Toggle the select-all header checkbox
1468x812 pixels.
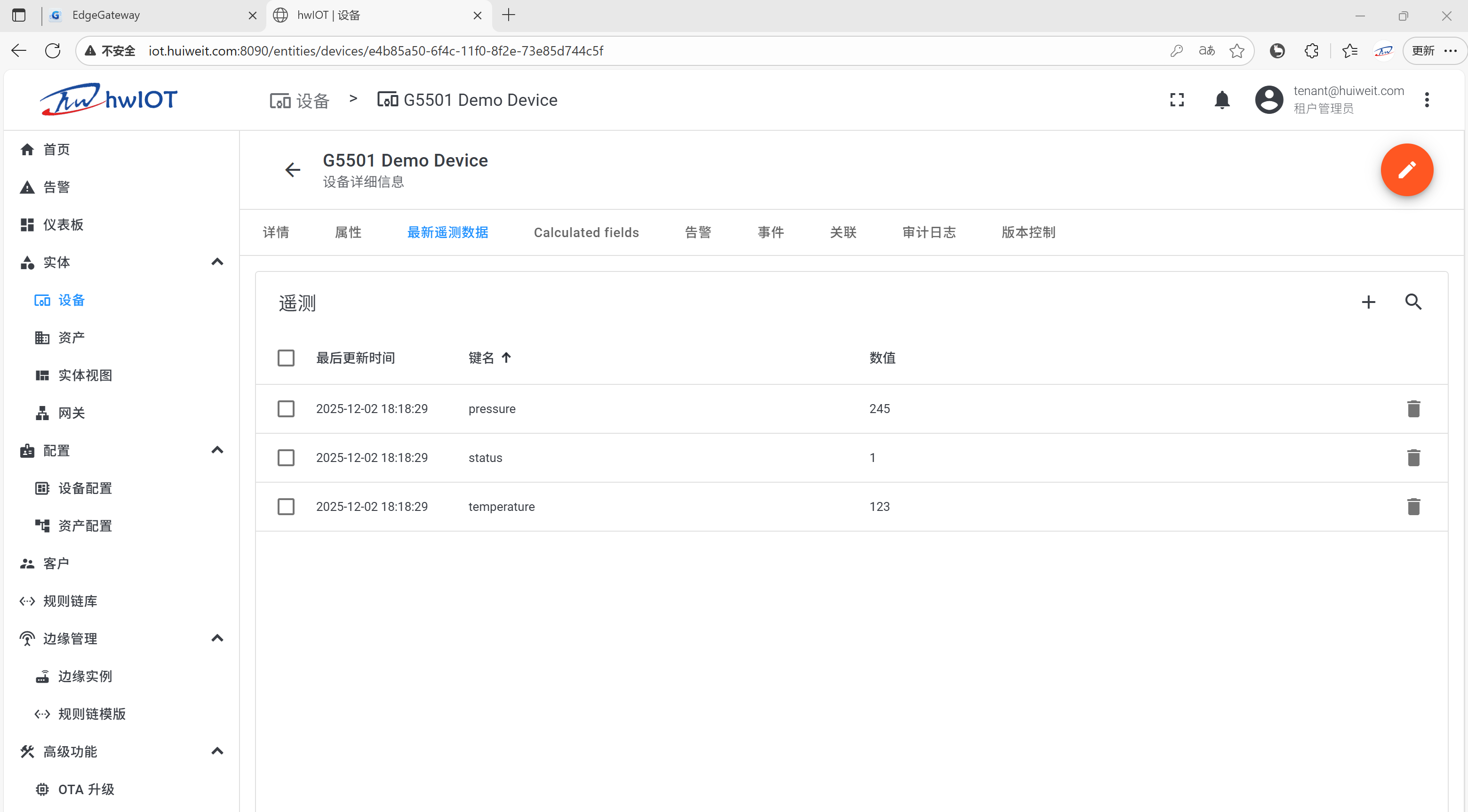tap(286, 358)
